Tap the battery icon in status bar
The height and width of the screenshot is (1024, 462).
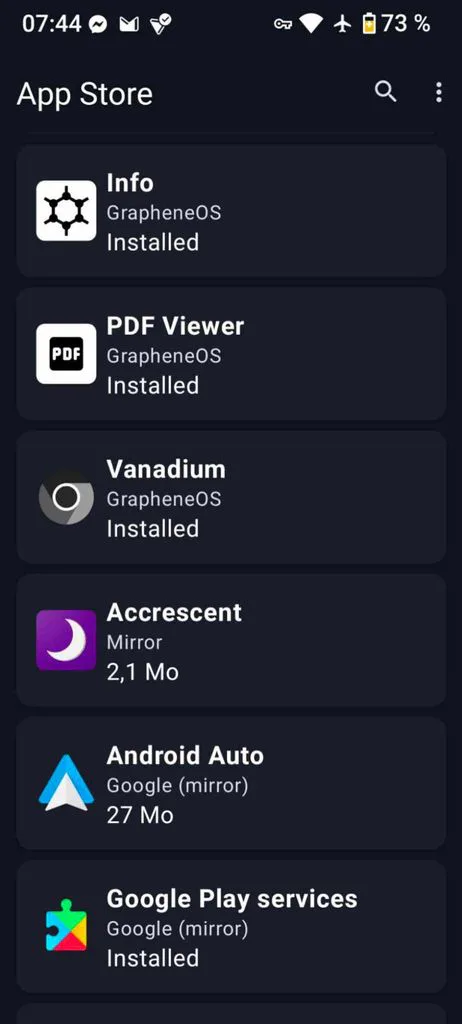(x=369, y=24)
